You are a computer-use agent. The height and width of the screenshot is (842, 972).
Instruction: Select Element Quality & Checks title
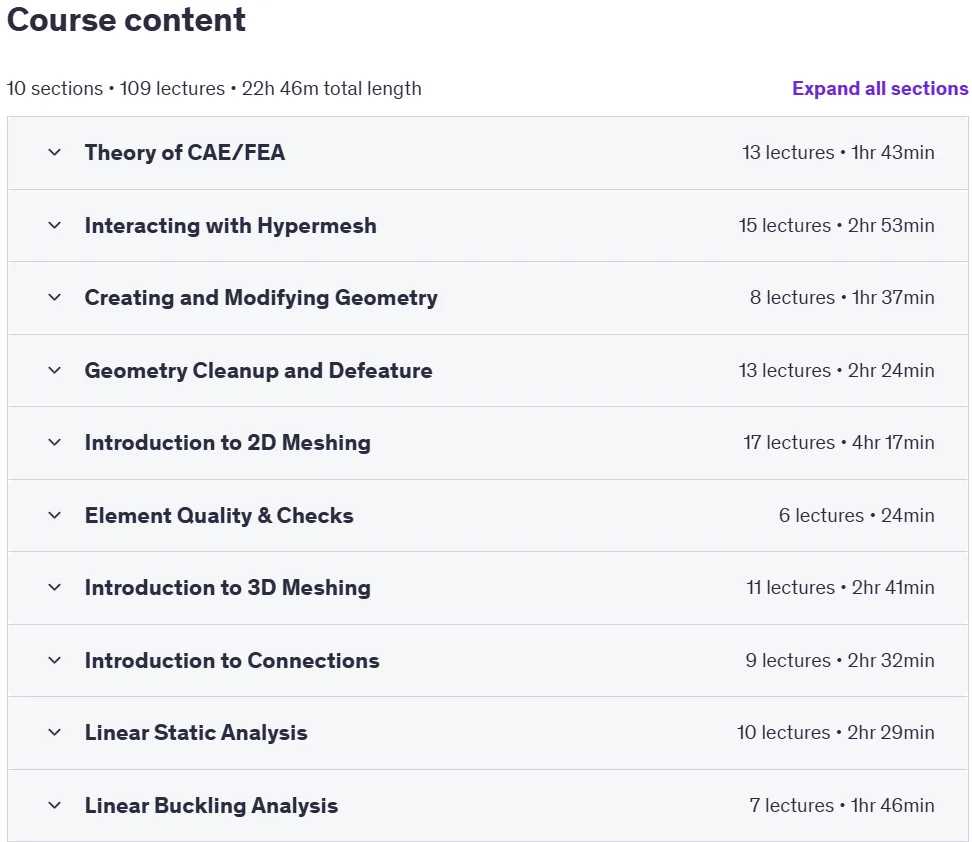pos(219,516)
